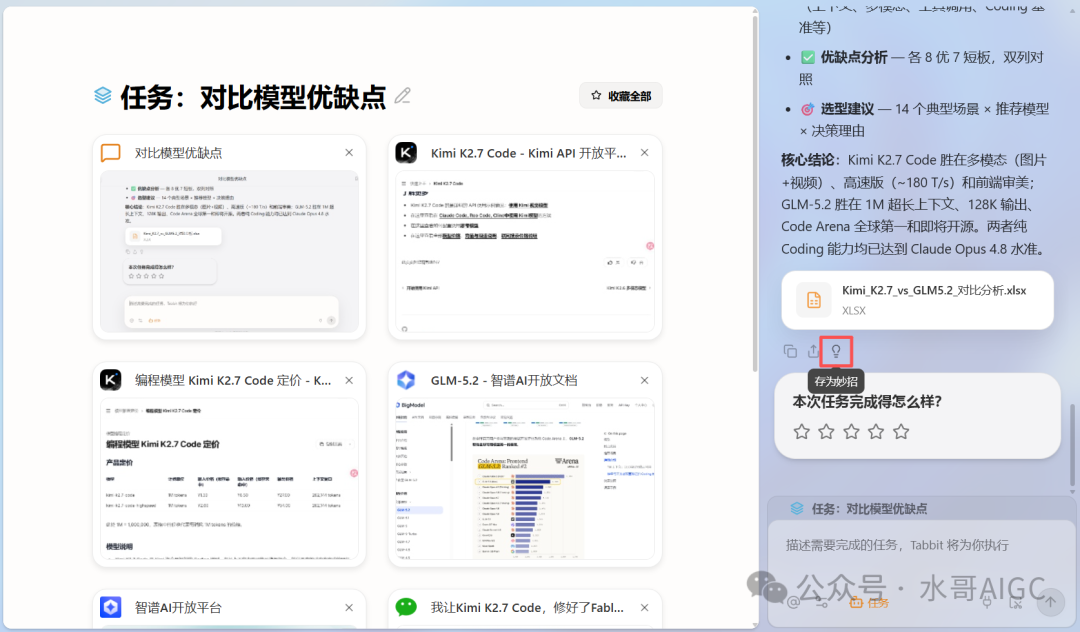Click the pencil icon to rename the task title

(403, 96)
